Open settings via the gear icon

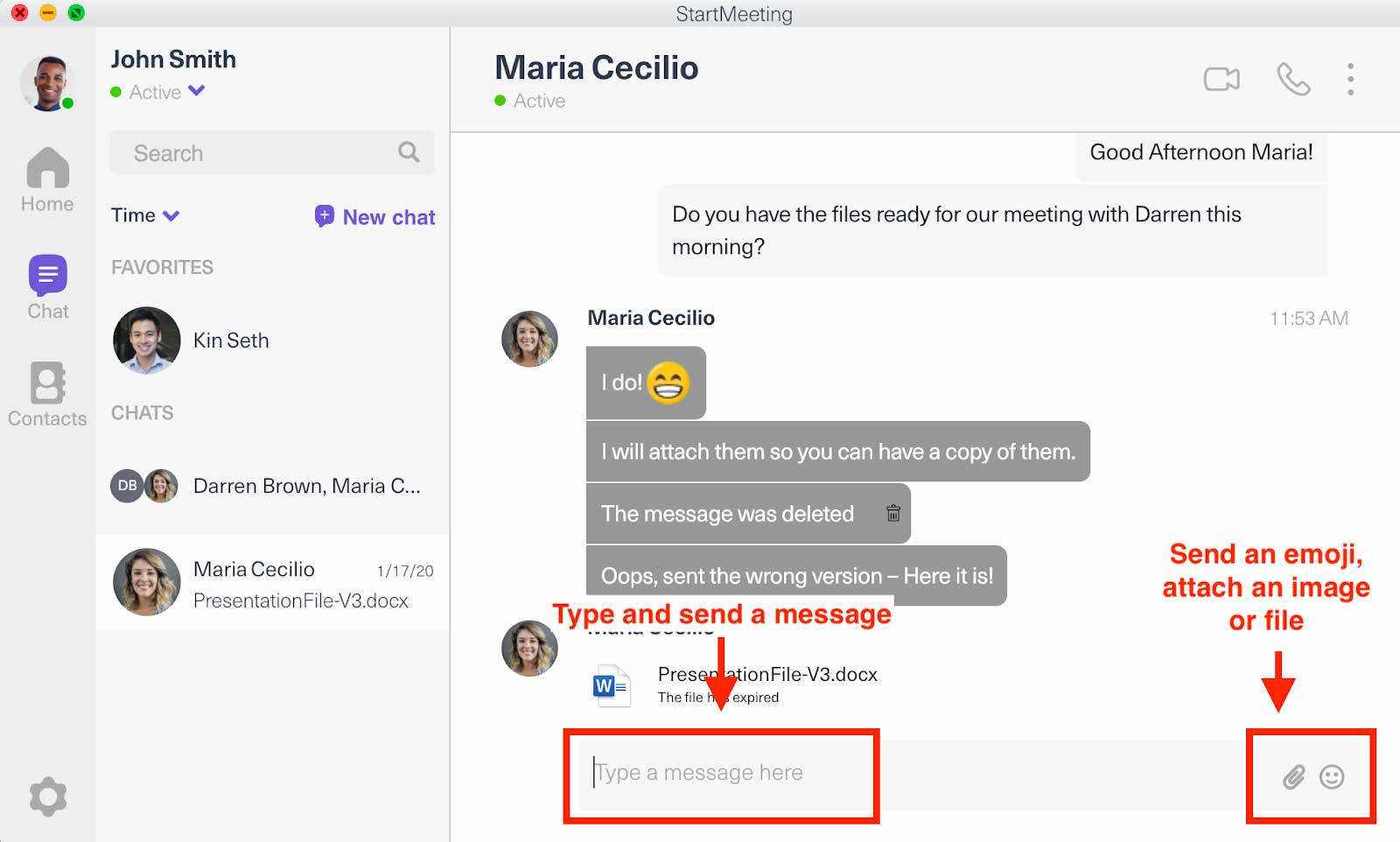coord(47,796)
